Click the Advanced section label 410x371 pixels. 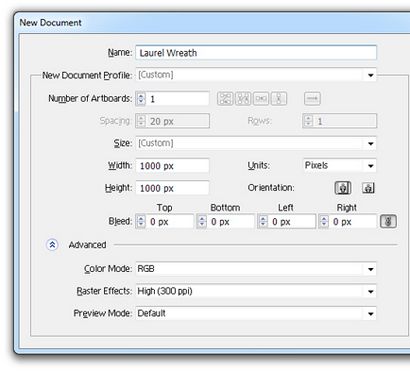(87, 245)
